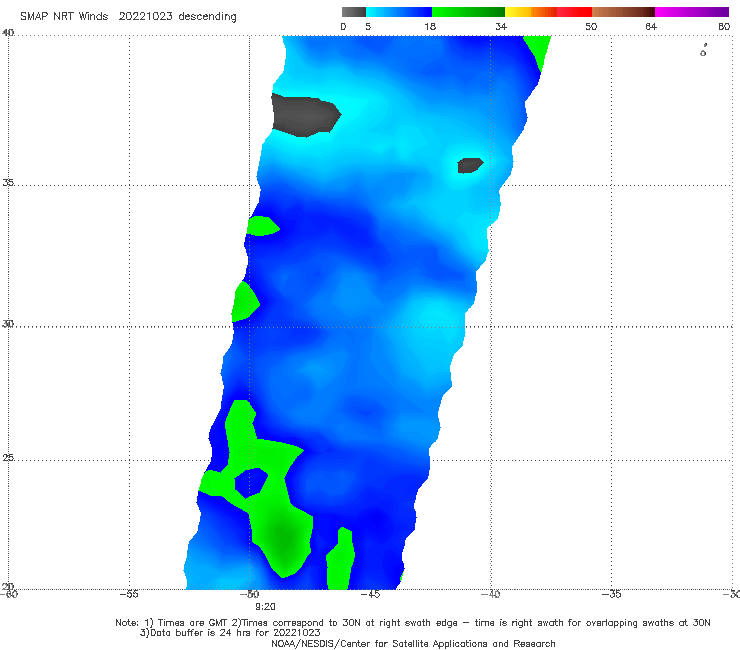
Task: Click the NOAA/NESDIS credit line
Action: 413,644
